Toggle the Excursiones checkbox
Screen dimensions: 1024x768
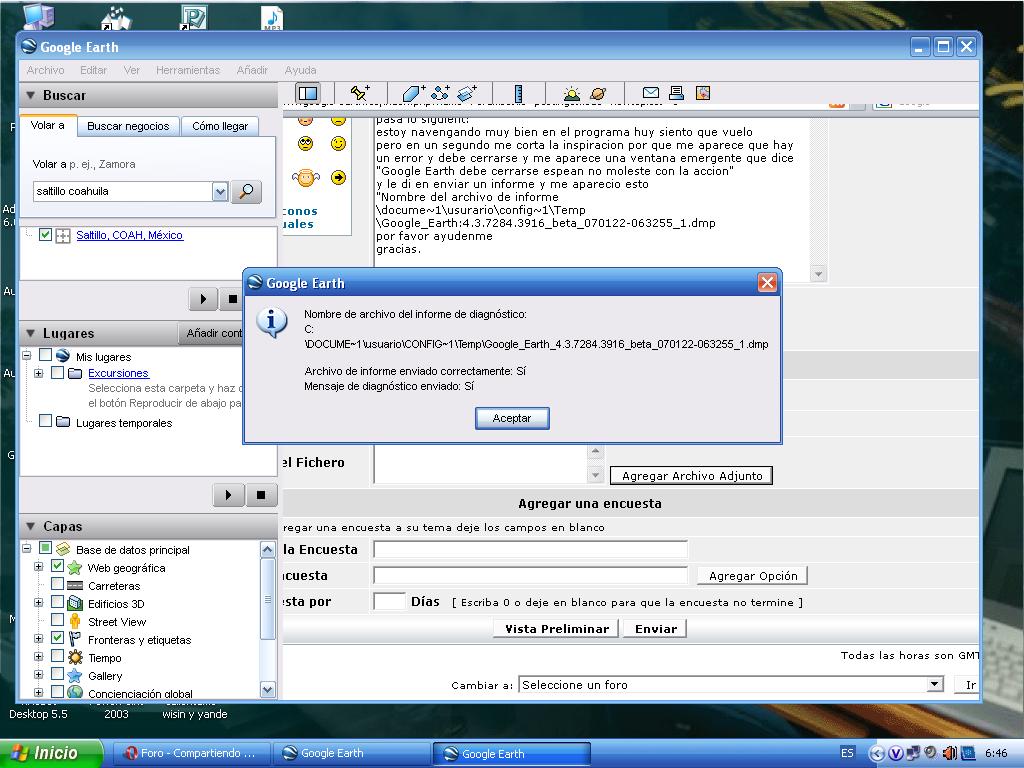pyautogui.click(x=57, y=372)
